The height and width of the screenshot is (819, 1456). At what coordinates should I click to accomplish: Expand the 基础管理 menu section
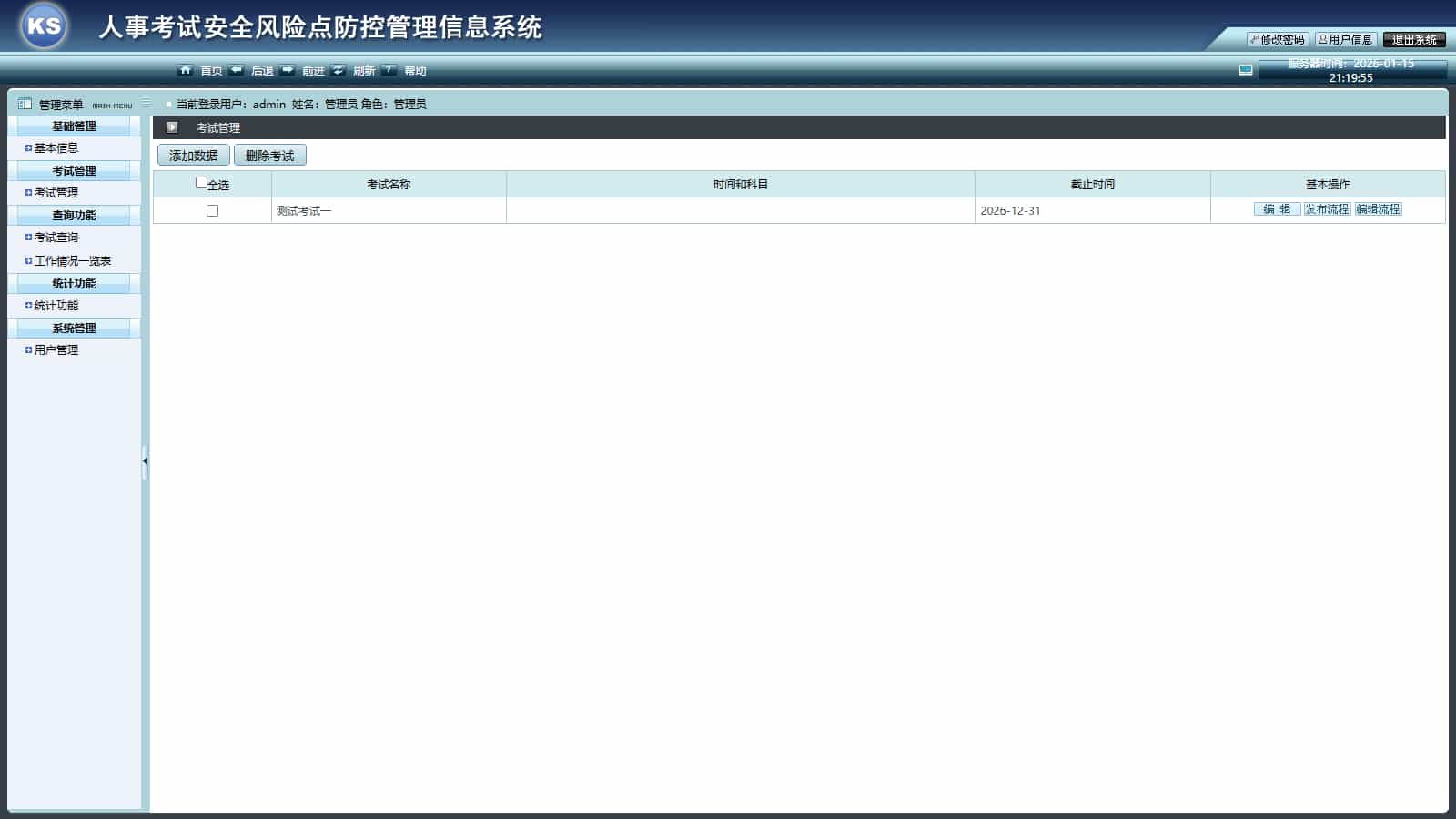74,126
